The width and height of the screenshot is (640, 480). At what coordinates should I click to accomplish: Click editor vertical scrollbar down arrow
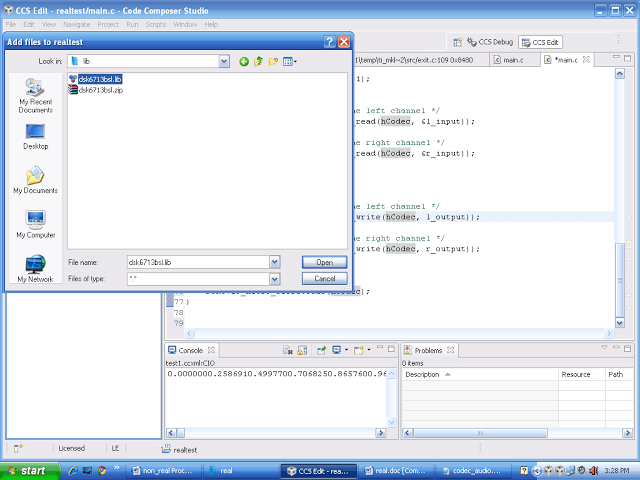pyautogui.click(x=620, y=323)
